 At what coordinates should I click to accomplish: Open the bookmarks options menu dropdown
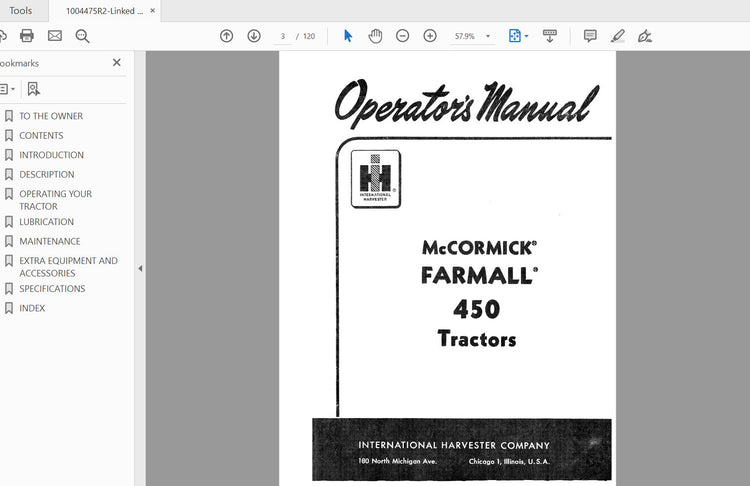7,89
